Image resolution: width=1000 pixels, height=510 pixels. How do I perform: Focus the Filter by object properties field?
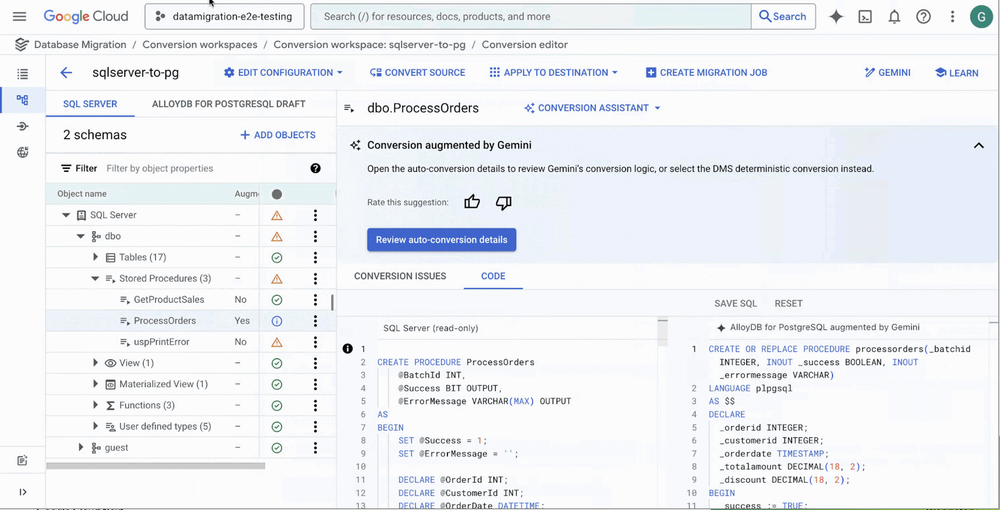pos(204,168)
